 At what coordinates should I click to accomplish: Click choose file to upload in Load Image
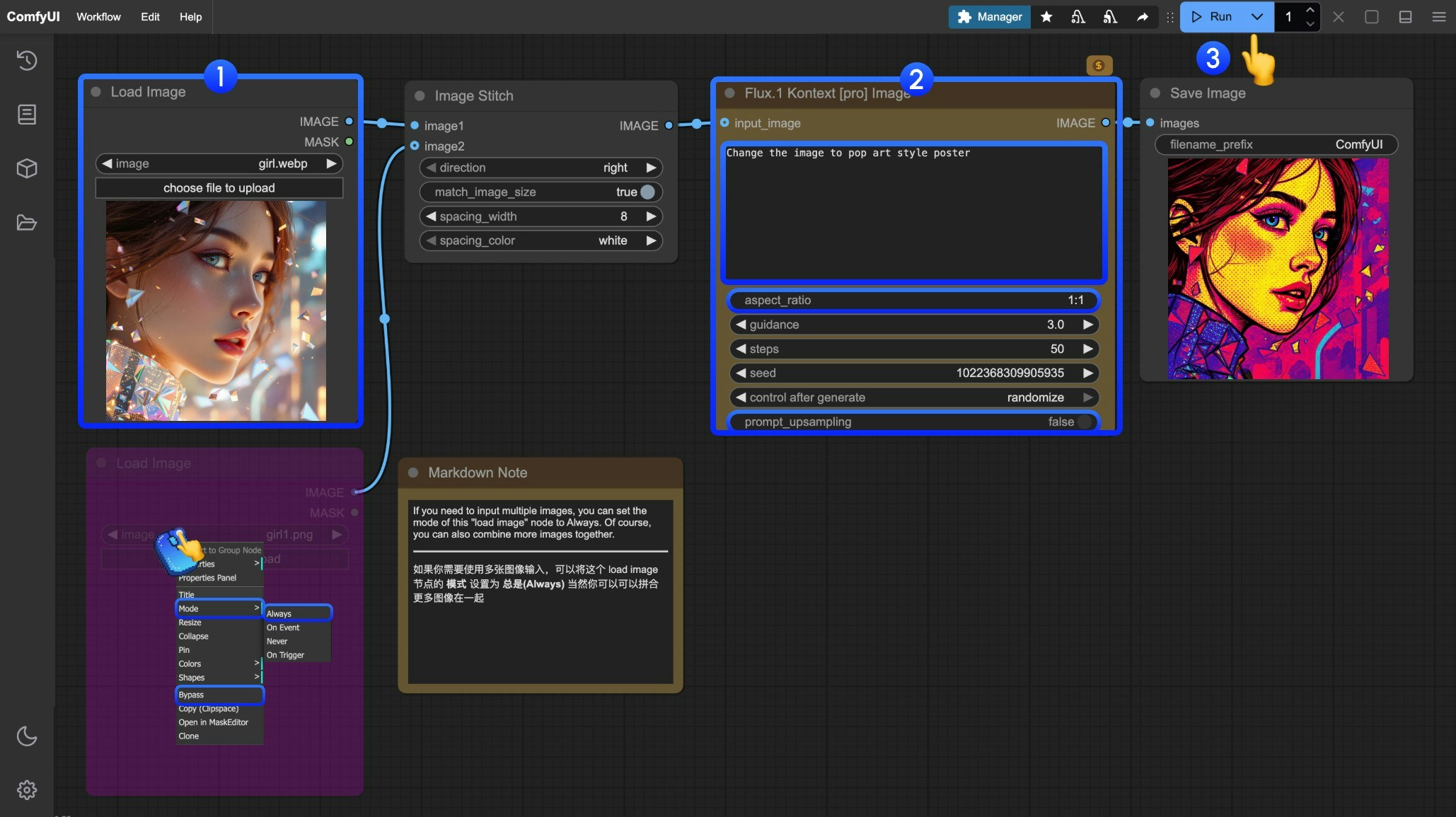click(x=219, y=188)
